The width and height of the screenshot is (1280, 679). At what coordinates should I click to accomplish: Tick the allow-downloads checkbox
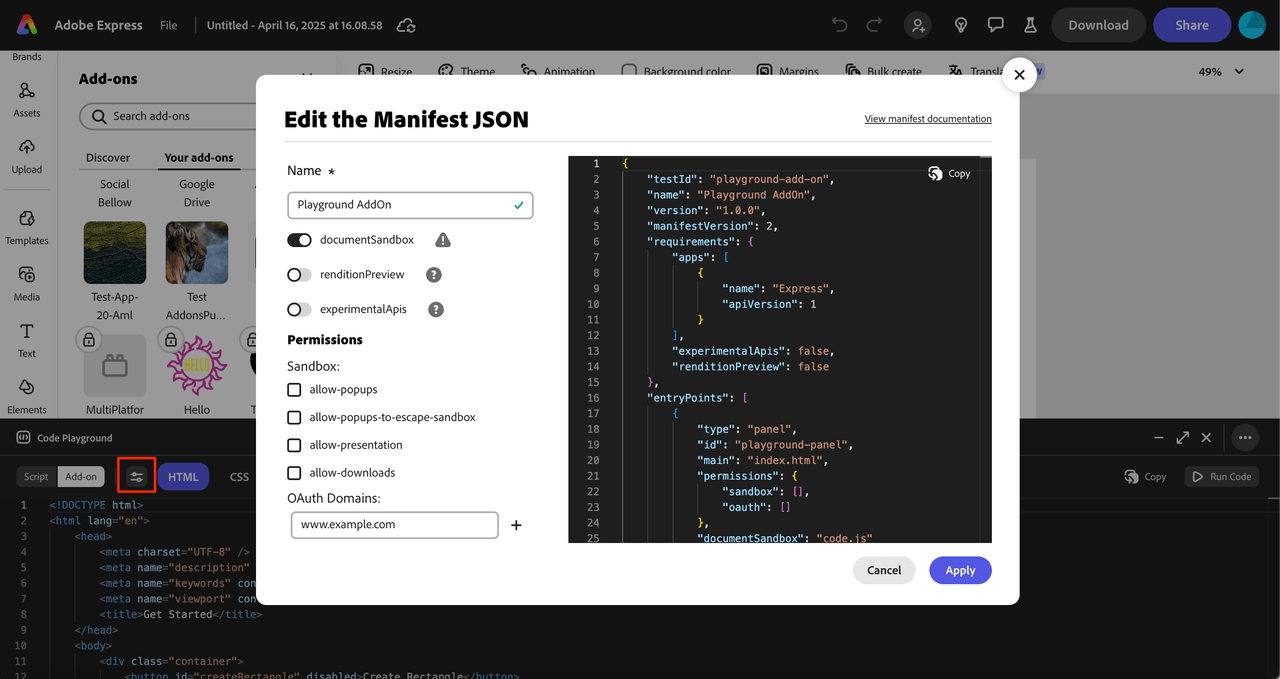(294, 473)
